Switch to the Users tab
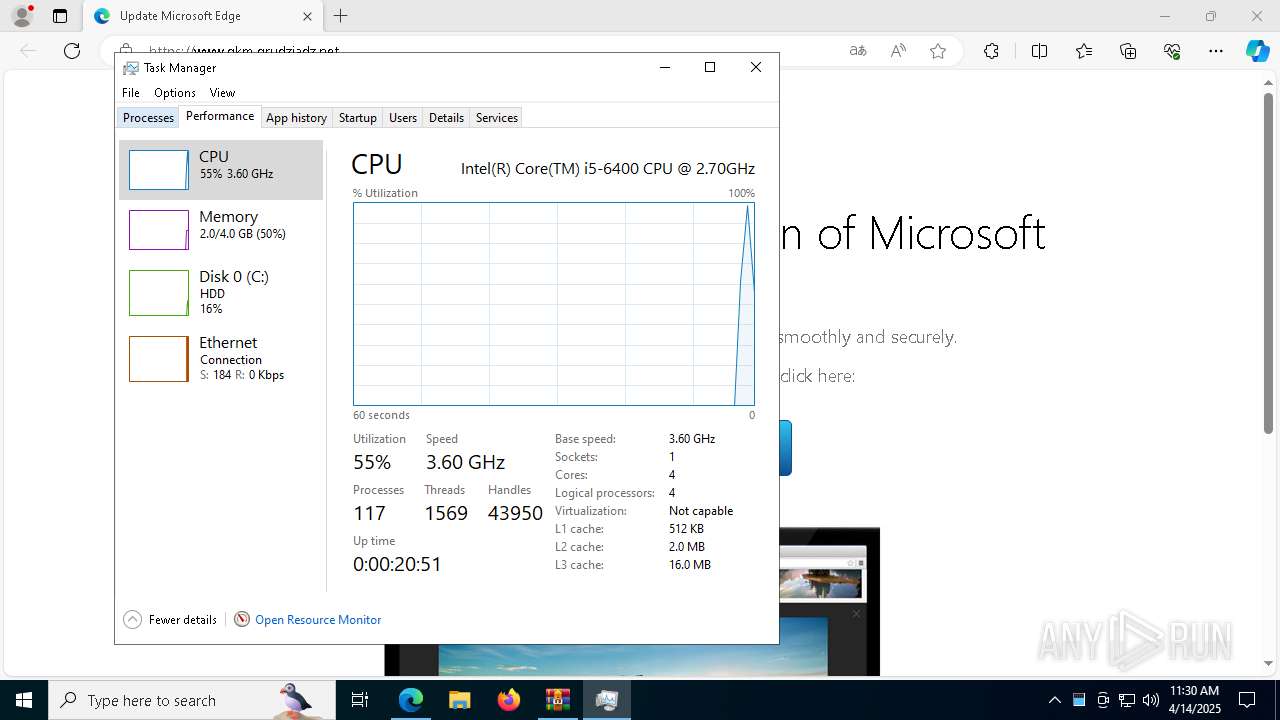Viewport: 1280px width, 720px height. coord(403,118)
